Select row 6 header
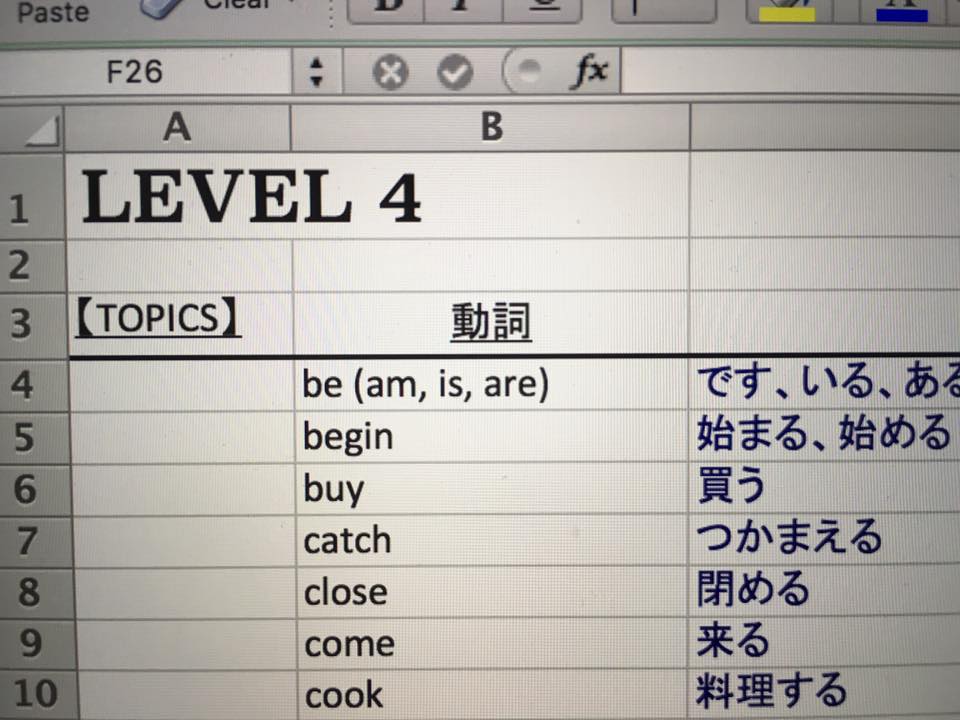The height and width of the screenshot is (720, 960). coord(36,489)
